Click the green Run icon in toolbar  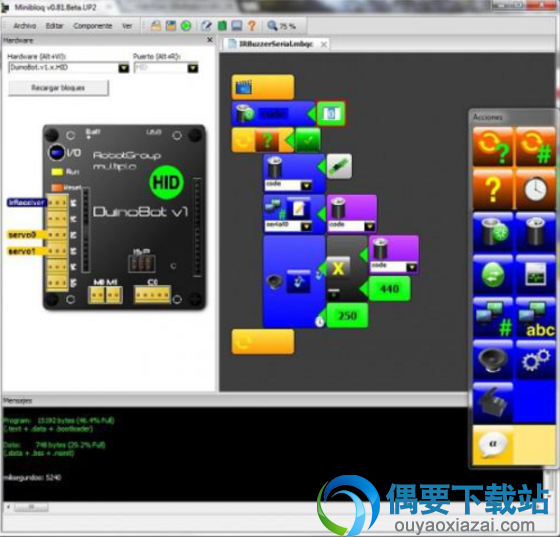click(x=186, y=26)
